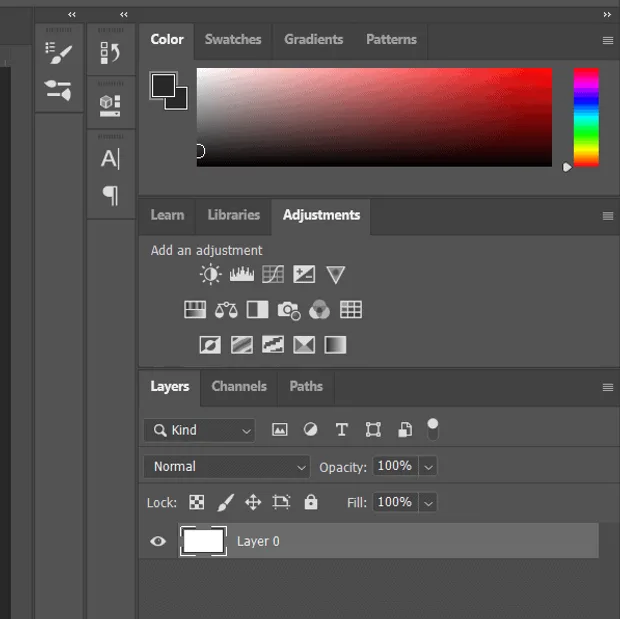Open the Adjustments panel options menu
The width and height of the screenshot is (620, 619).
click(608, 216)
